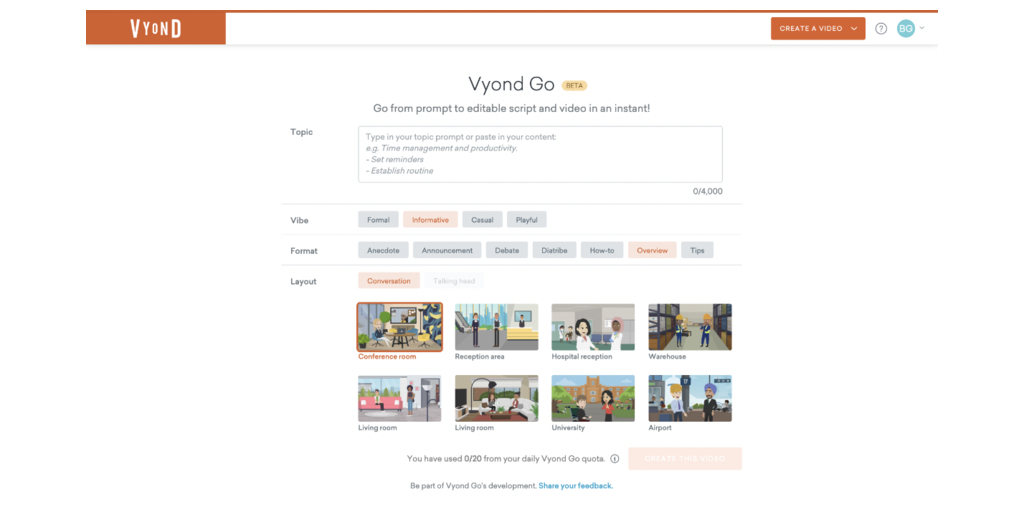Select the University scene thumbnail

593,399
